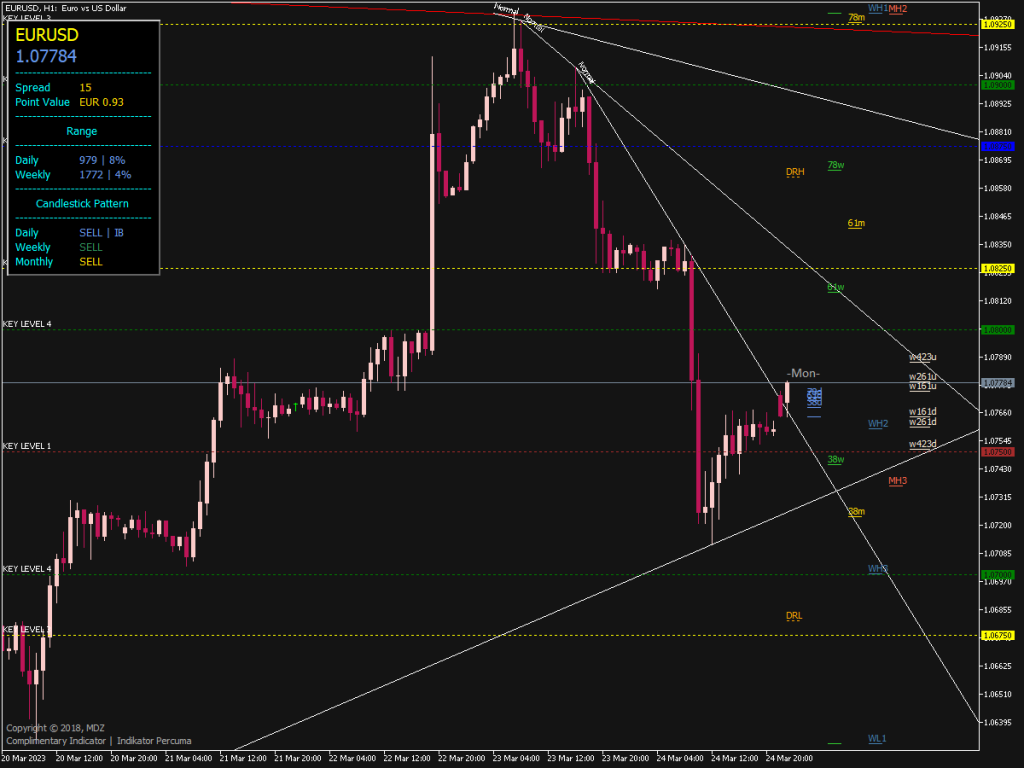The image size is (1024, 768).
Task: Click the 78w Fibonacci label
Action: [x=836, y=165]
